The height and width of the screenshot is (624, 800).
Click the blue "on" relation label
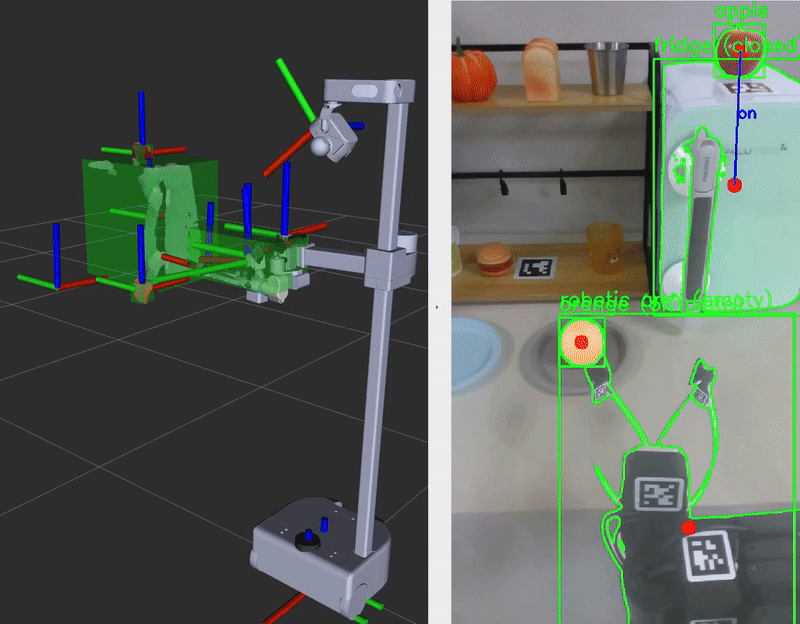pyautogui.click(x=746, y=114)
